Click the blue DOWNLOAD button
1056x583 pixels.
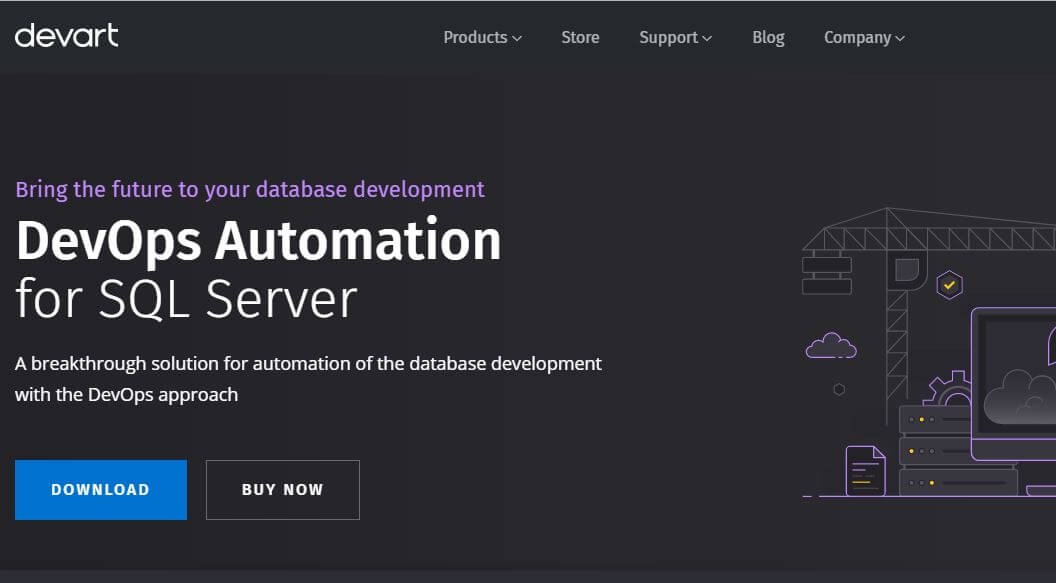[101, 489]
